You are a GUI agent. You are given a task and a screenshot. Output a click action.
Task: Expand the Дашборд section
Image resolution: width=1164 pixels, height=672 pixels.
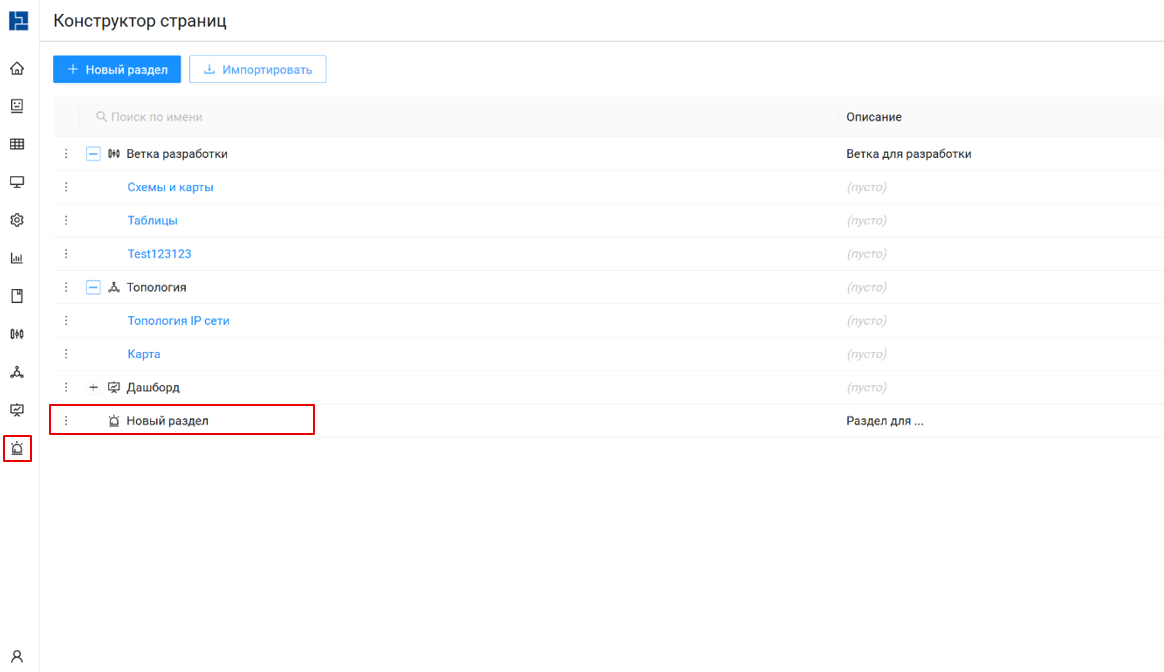pos(93,388)
